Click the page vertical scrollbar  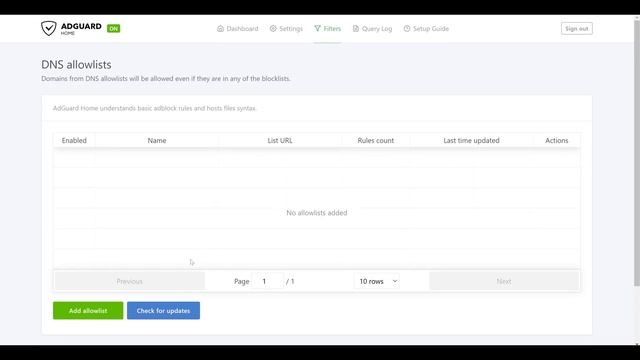coord(637,152)
